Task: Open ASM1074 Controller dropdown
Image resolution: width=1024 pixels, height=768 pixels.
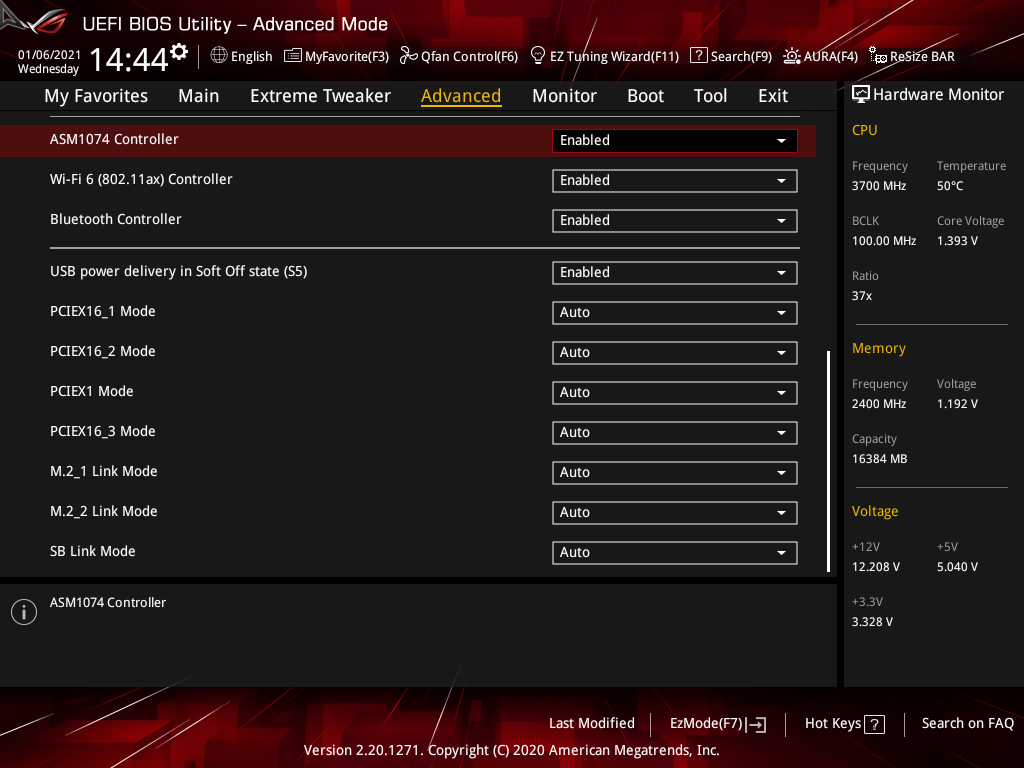Action: (x=675, y=140)
